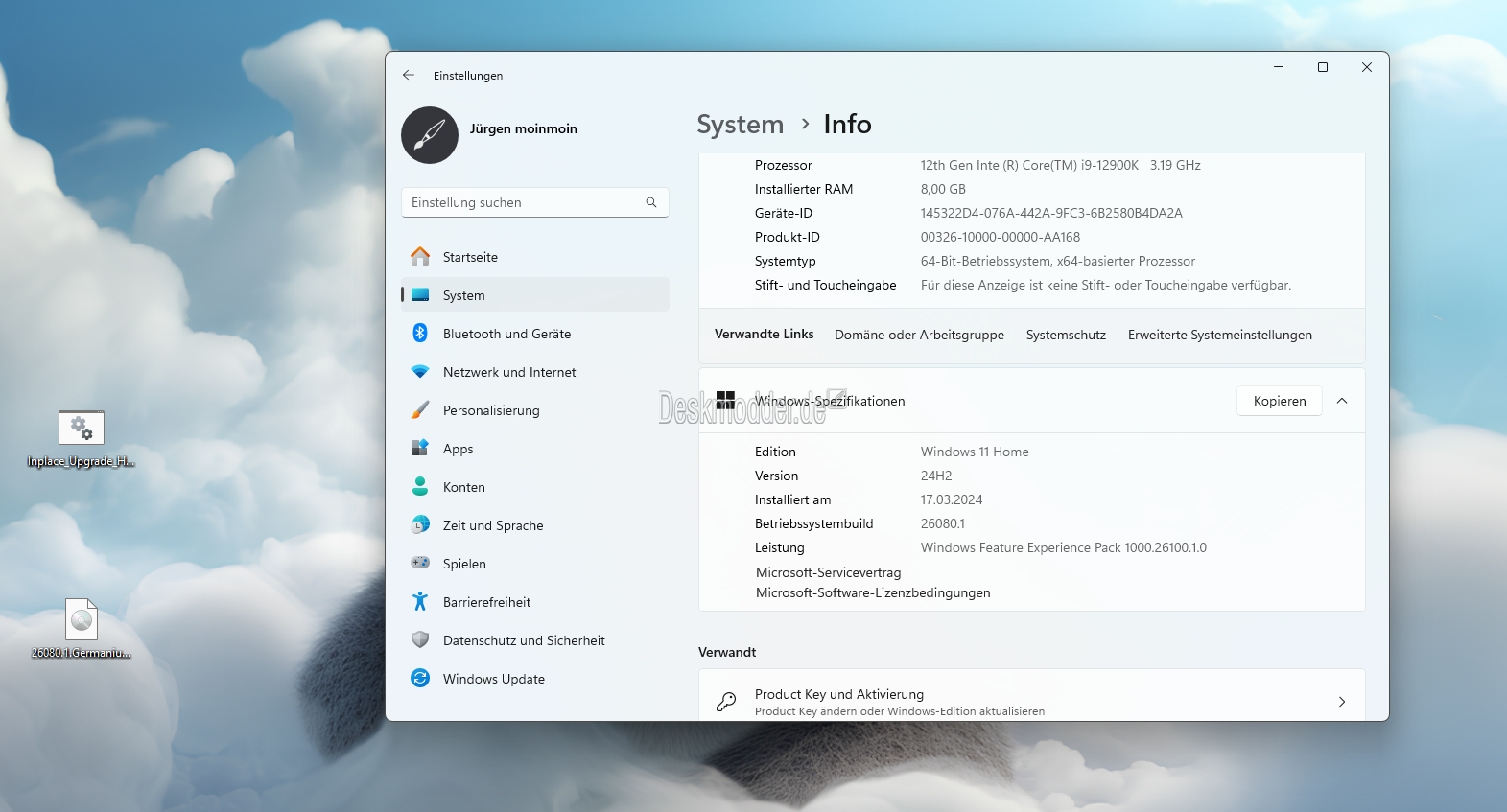Select the Inplace_Upgrade desktop icon
The width and height of the screenshot is (1507, 812).
(82, 438)
